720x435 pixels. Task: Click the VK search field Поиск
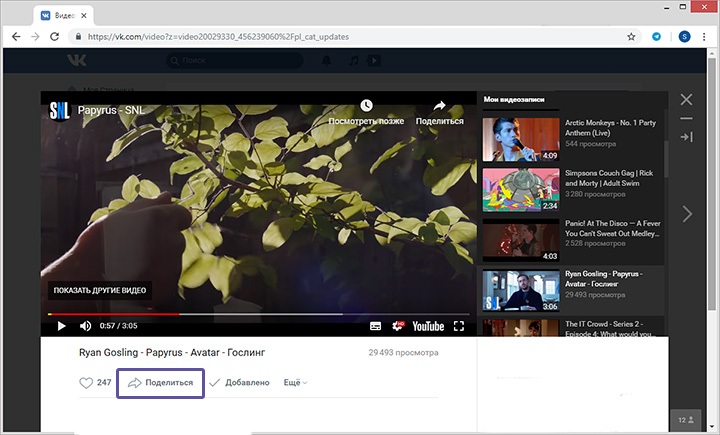point(235,61)
